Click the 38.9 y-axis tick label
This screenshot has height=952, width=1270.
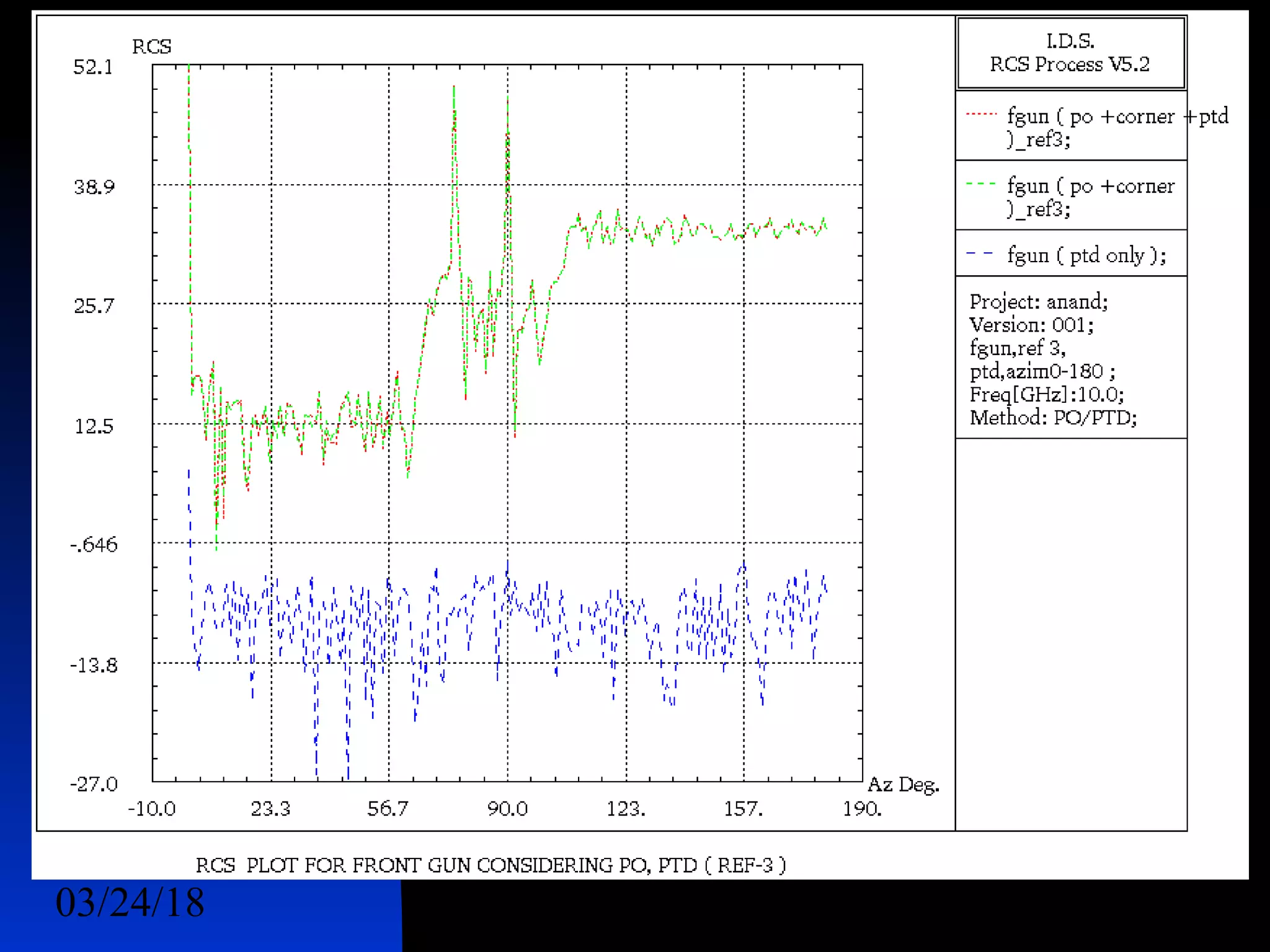click(94, 187)
